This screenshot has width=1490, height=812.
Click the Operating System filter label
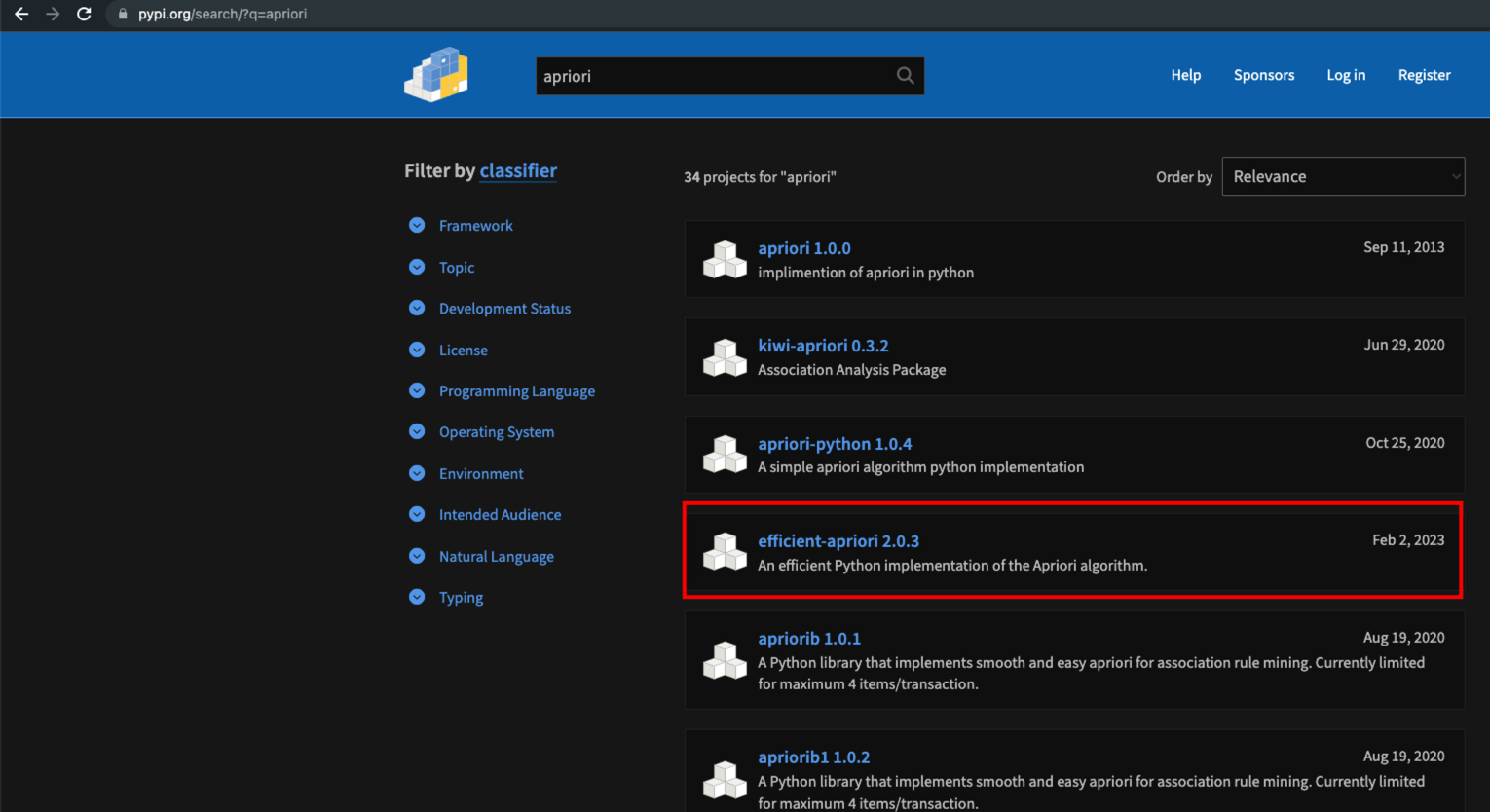coord(496,432)
